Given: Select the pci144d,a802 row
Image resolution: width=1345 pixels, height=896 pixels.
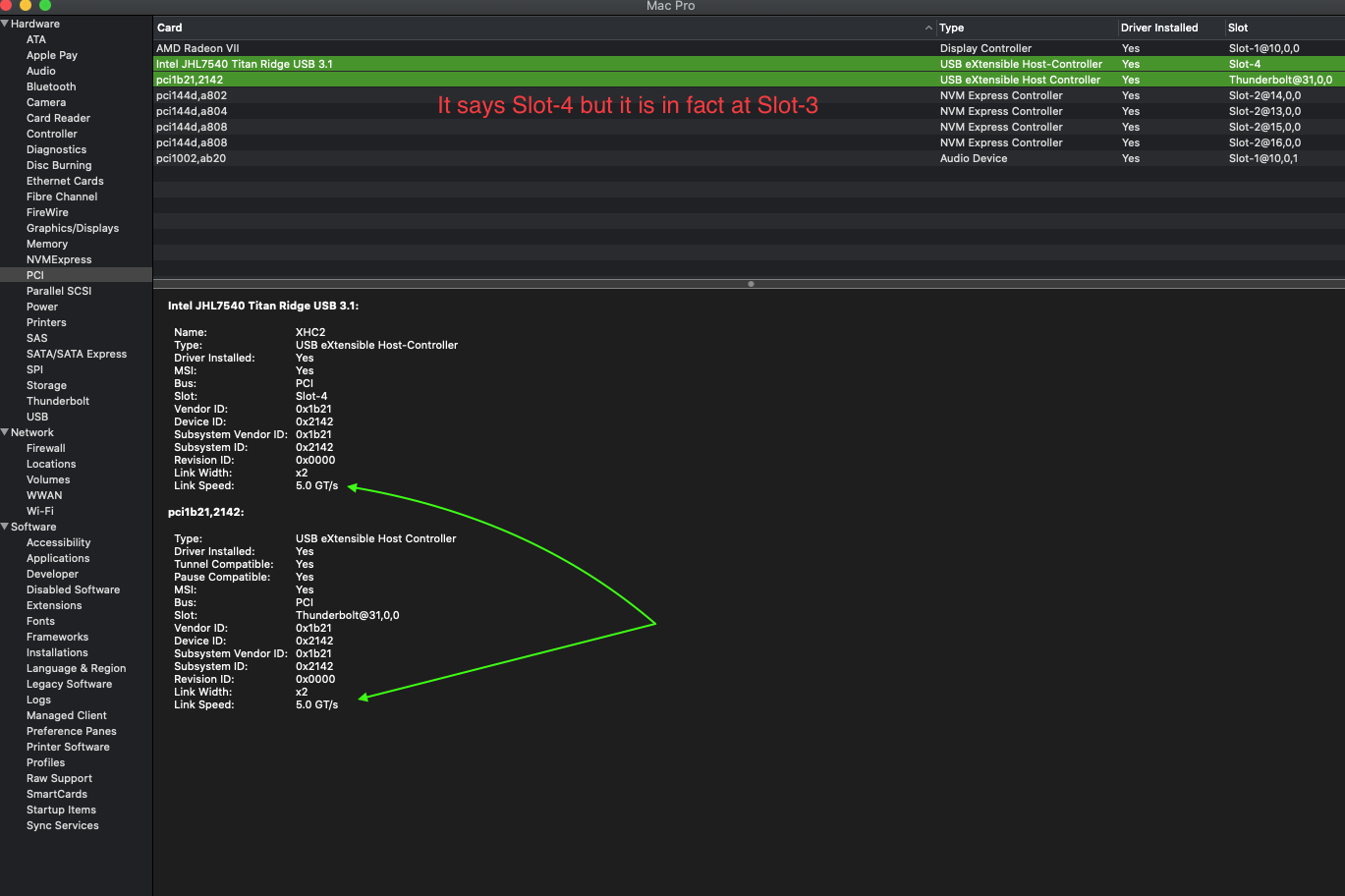Looking at the screenshot, I should tap(749, 95).
